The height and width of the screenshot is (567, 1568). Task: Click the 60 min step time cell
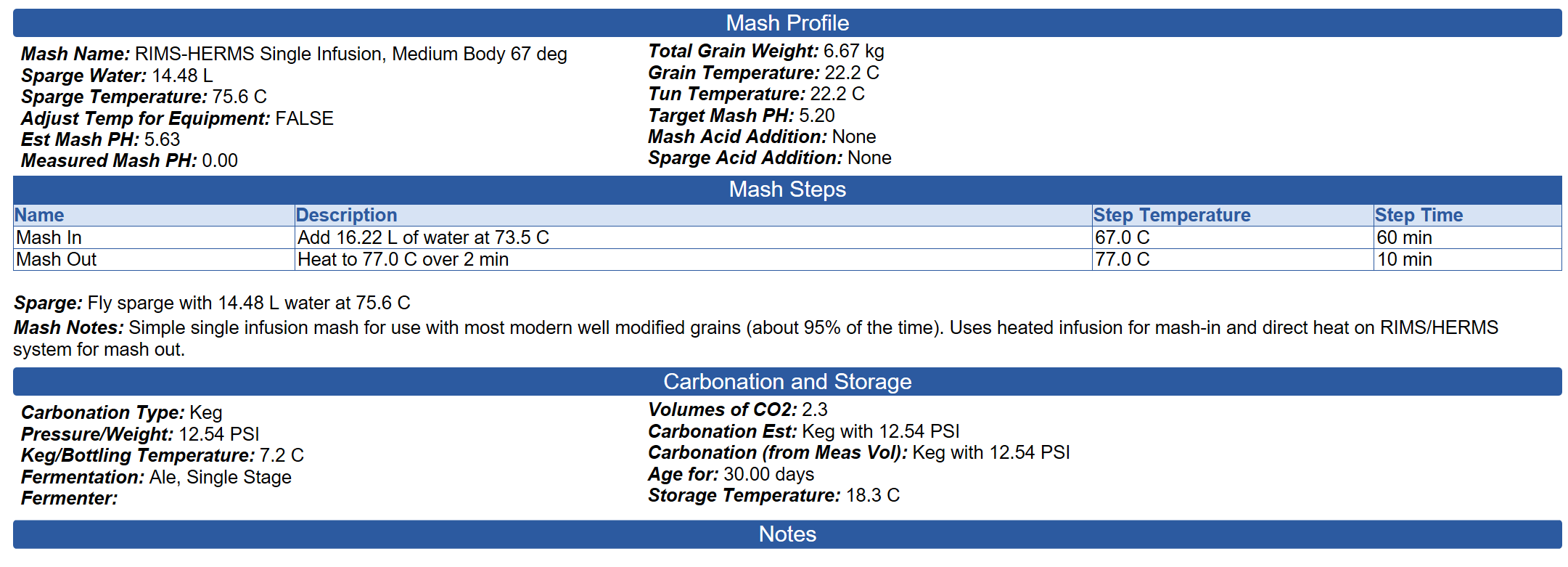click(1467, 237)
